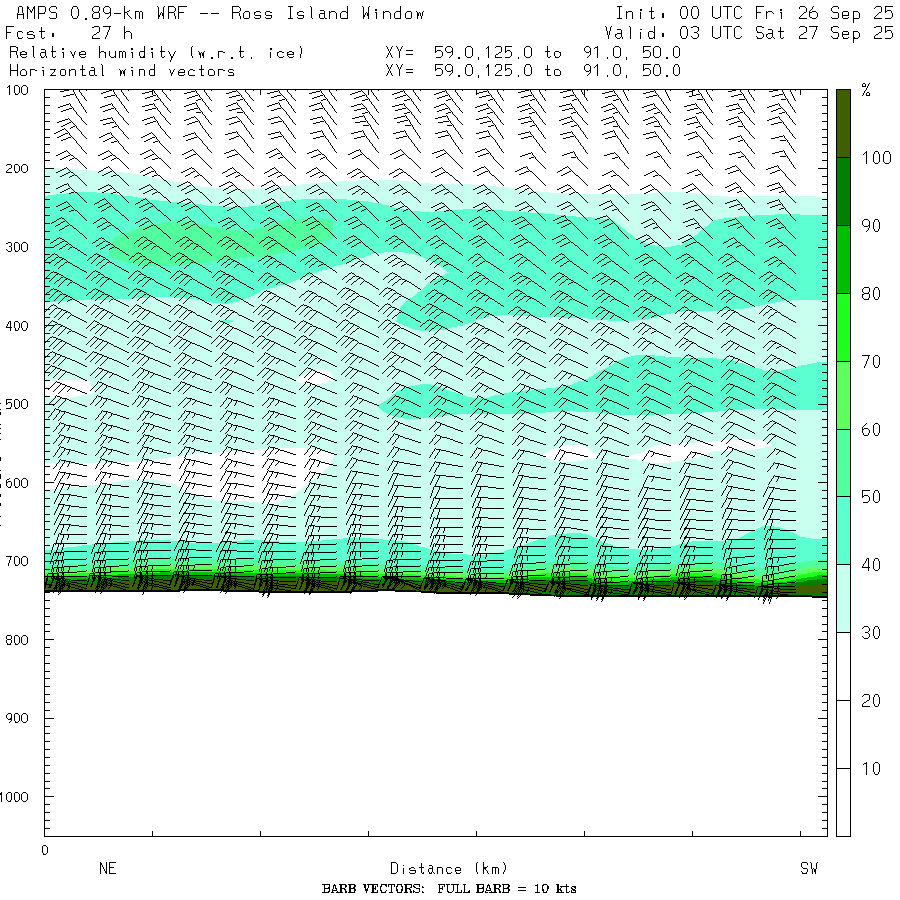Click the 60 color bar label
Image resolution: width=900 pixels, height=900 pixels.
(871, 430)
